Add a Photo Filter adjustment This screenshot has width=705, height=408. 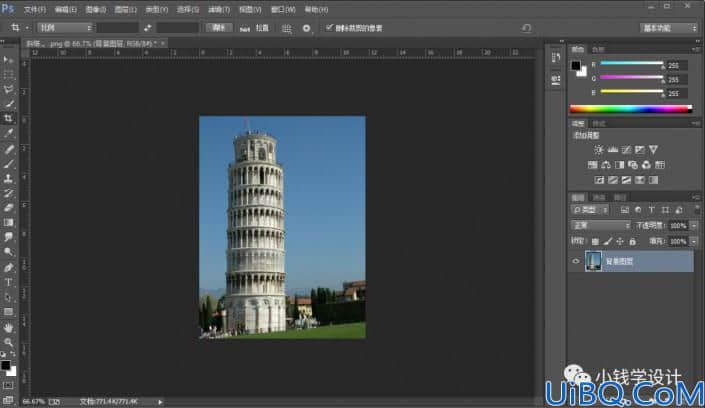pos(633,165)
